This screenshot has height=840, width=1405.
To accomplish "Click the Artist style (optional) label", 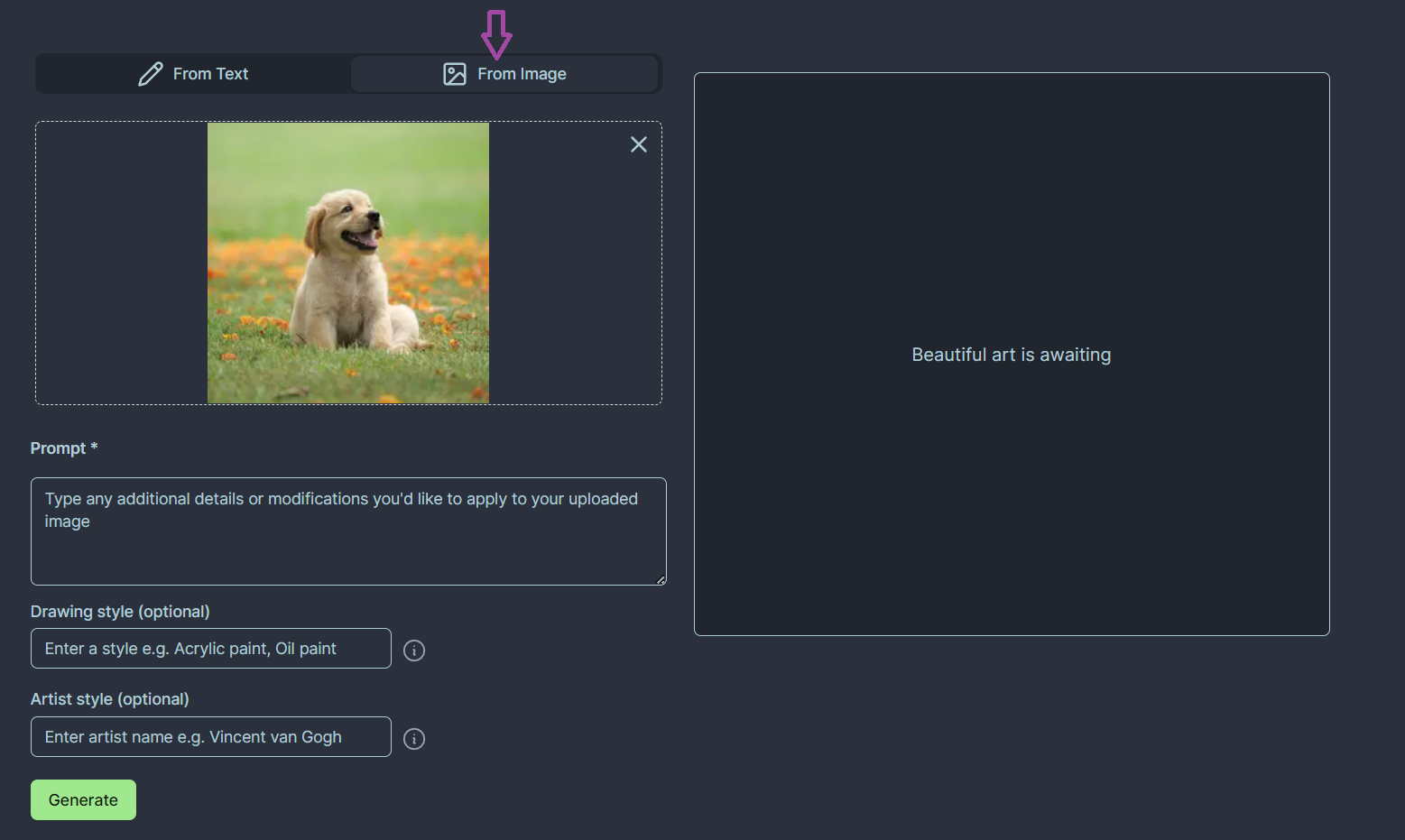I will pos(110,699).
